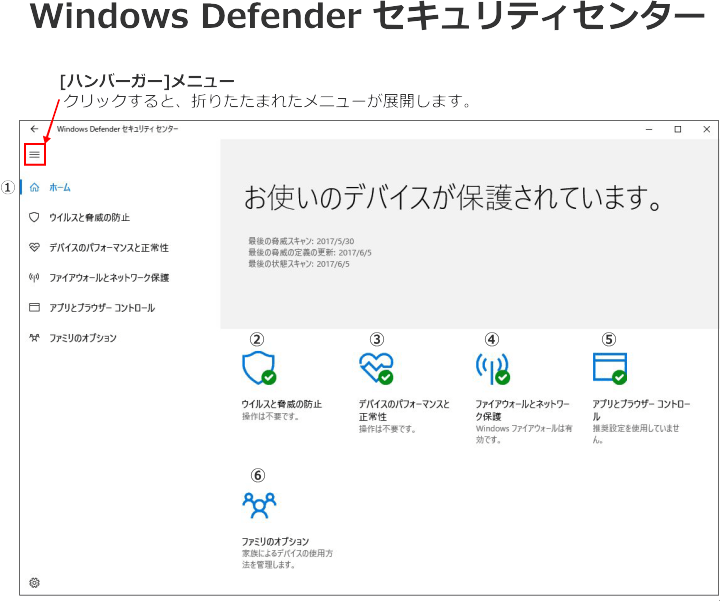Select ファイアウォールとネットワーク保護 in the sidebar
Screen dimensions: 720x601
click(109, 277)
